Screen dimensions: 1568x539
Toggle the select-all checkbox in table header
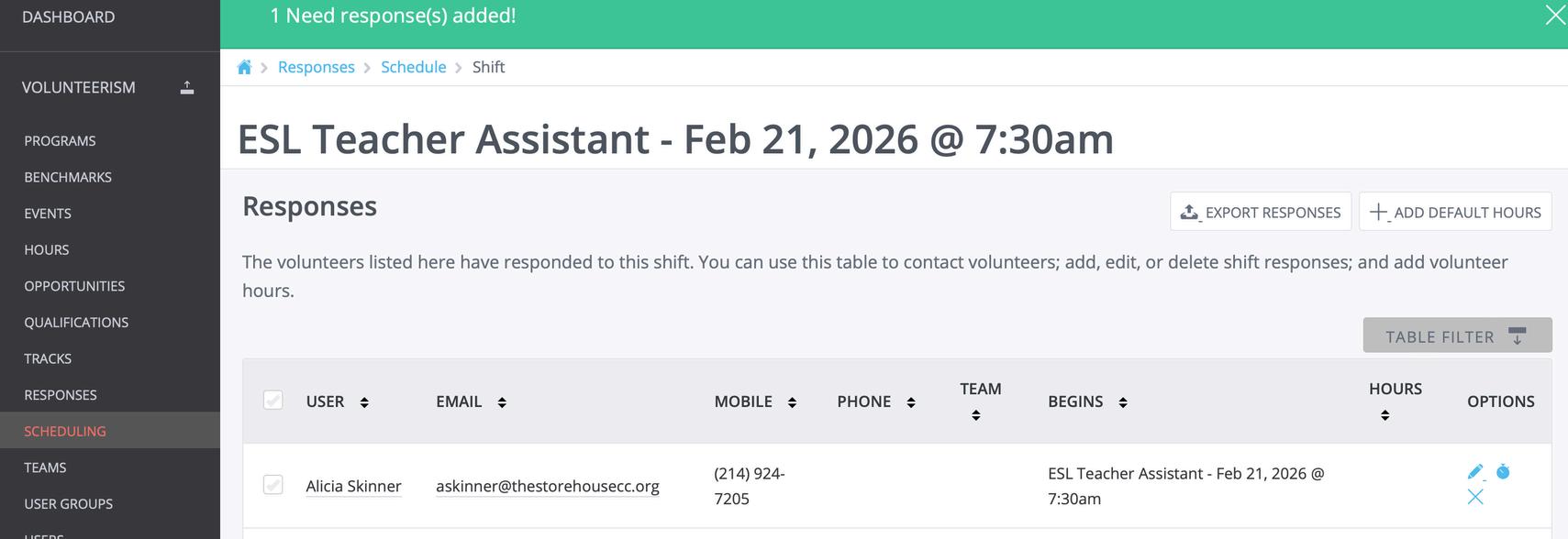point(272,401)
